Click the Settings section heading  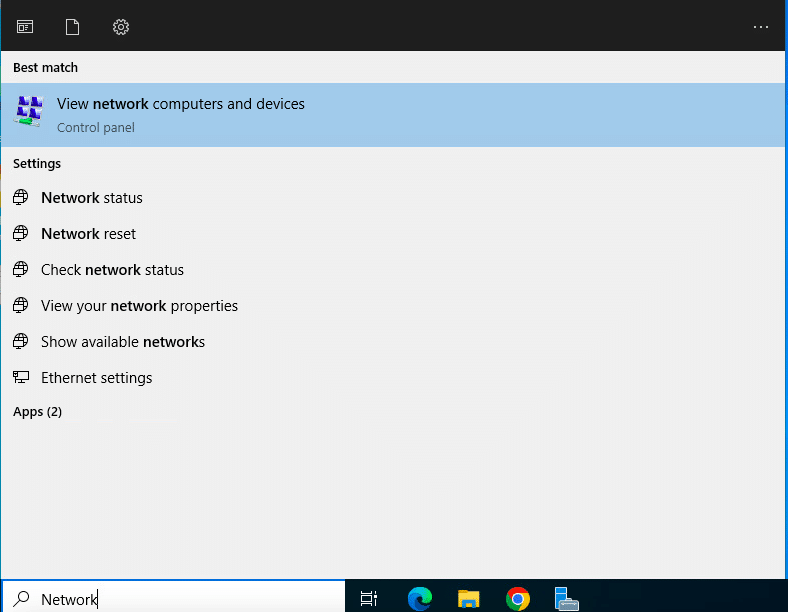point(37,164)
